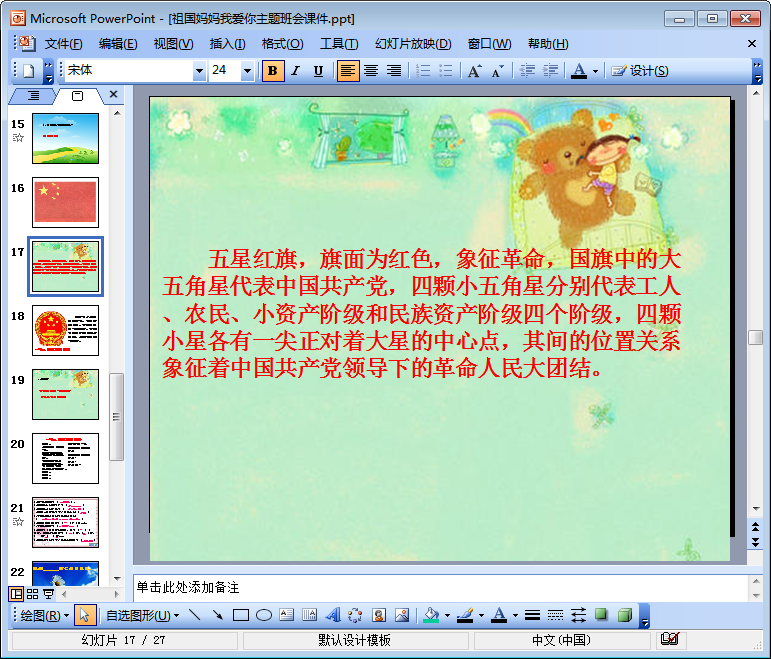Select slide 16 red flag thumbnail
The image size is (771, 659).
coord(65,202)
